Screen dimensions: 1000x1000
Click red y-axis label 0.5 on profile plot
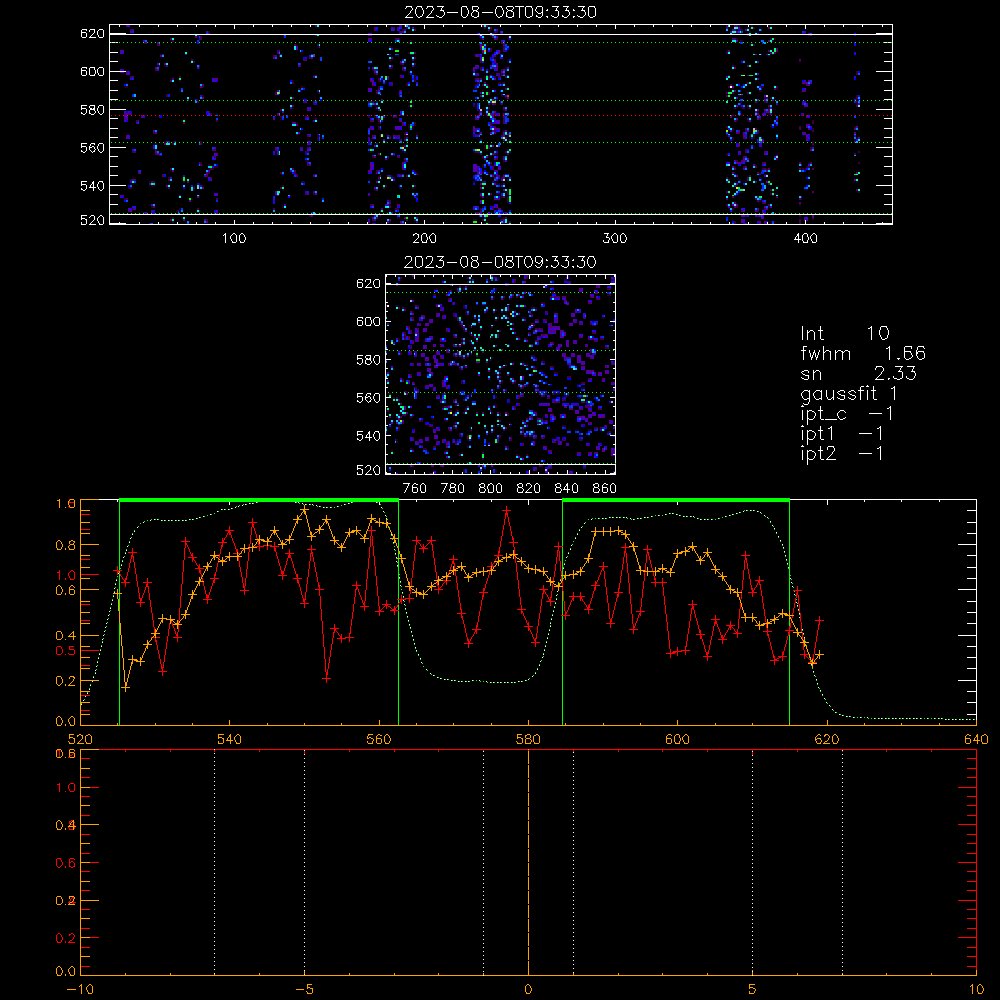66,651
